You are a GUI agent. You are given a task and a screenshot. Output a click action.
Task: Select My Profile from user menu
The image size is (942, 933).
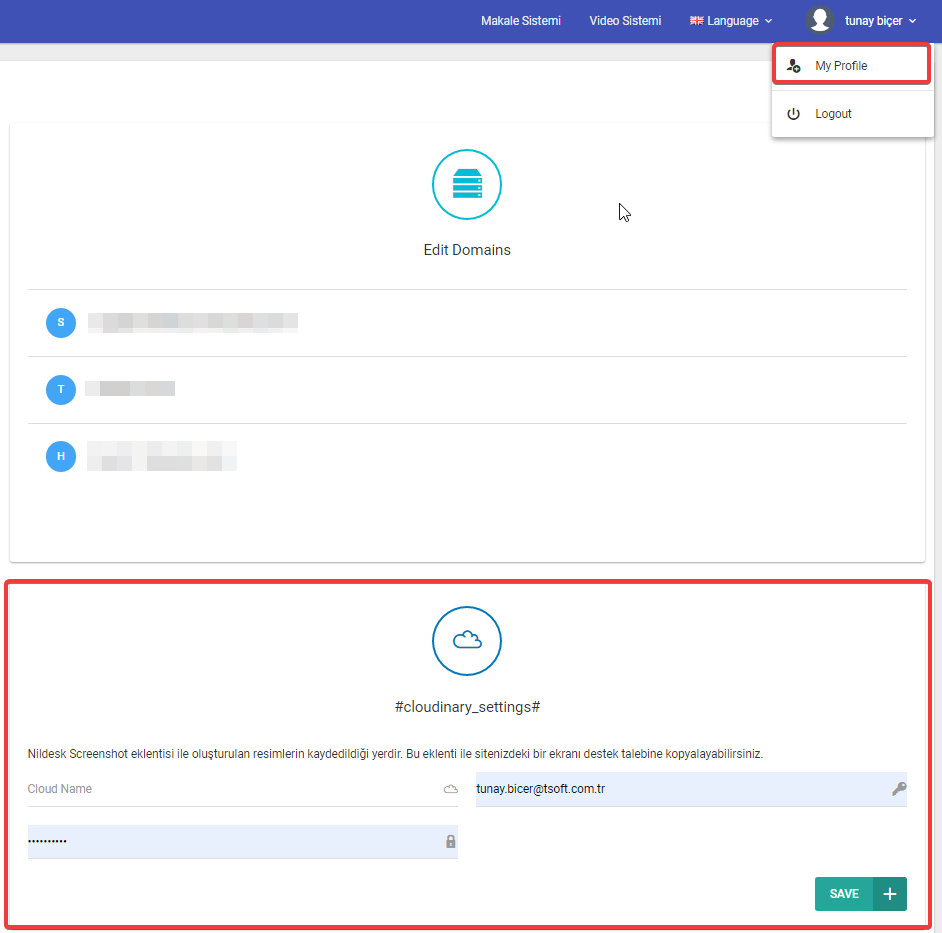[x=841, y=66]
